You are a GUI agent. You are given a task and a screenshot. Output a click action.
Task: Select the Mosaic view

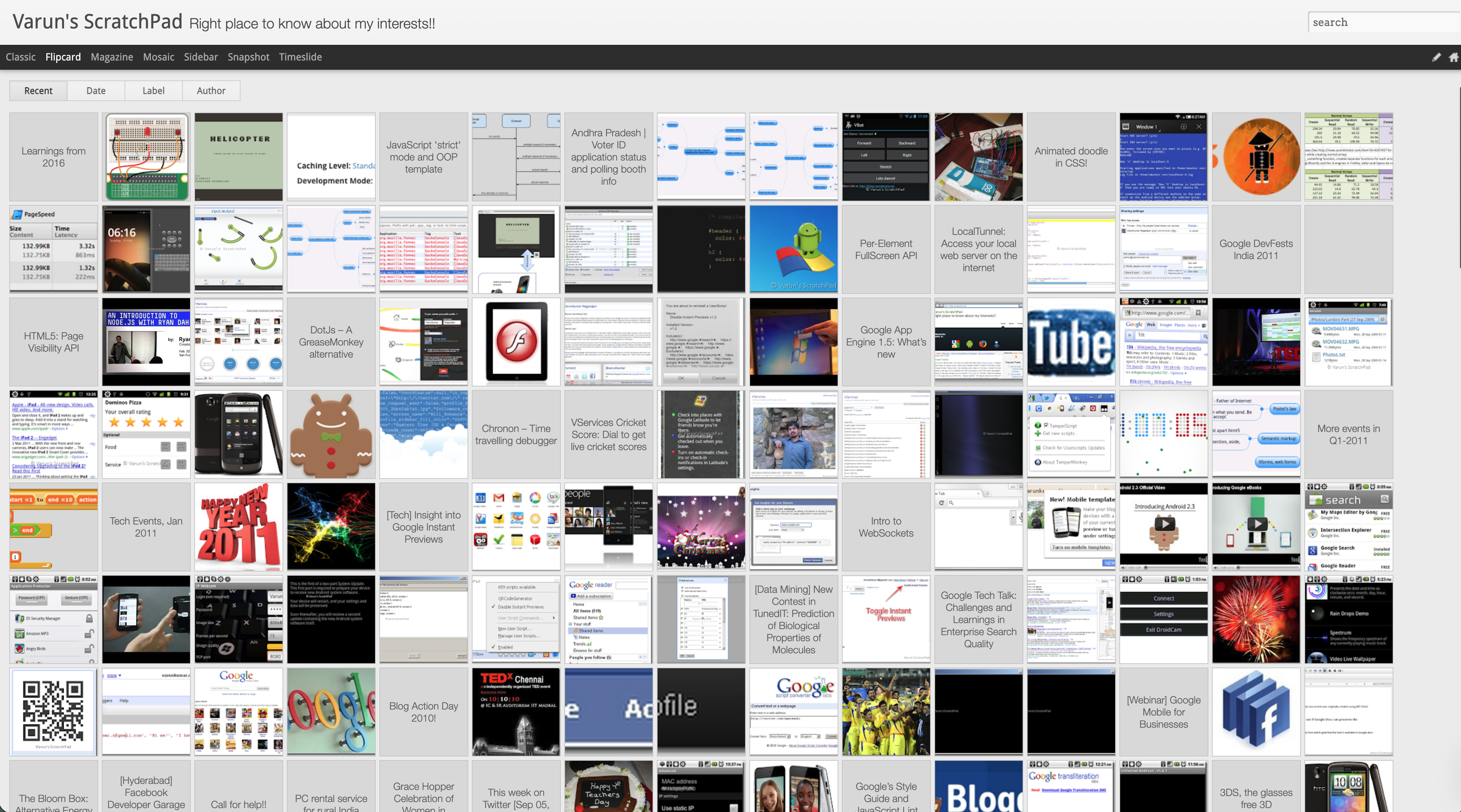158,57
